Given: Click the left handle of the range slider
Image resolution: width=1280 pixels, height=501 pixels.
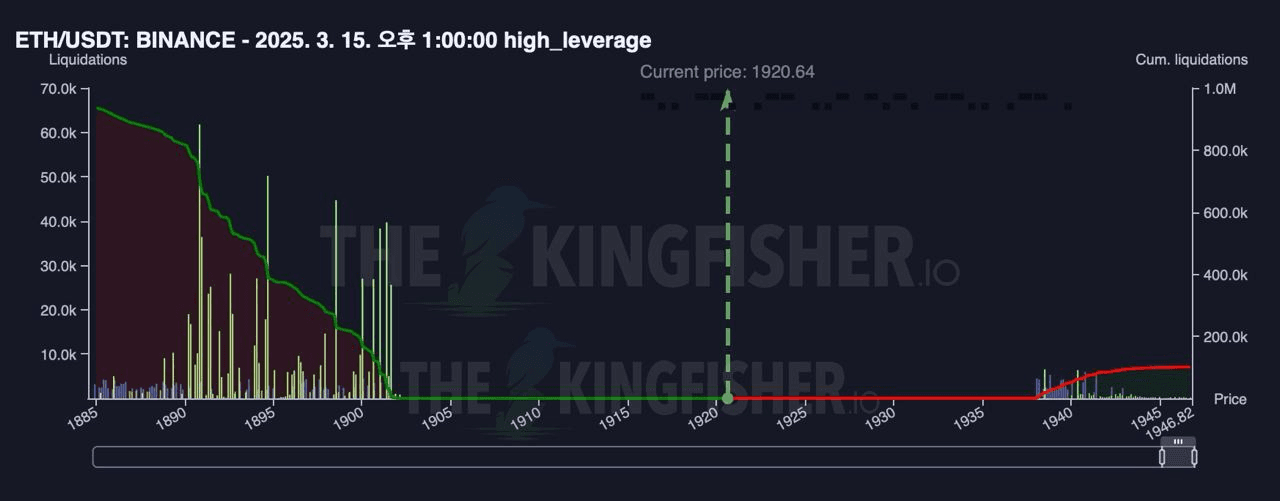Looking at the screenshot, I should click(1163, 457).
